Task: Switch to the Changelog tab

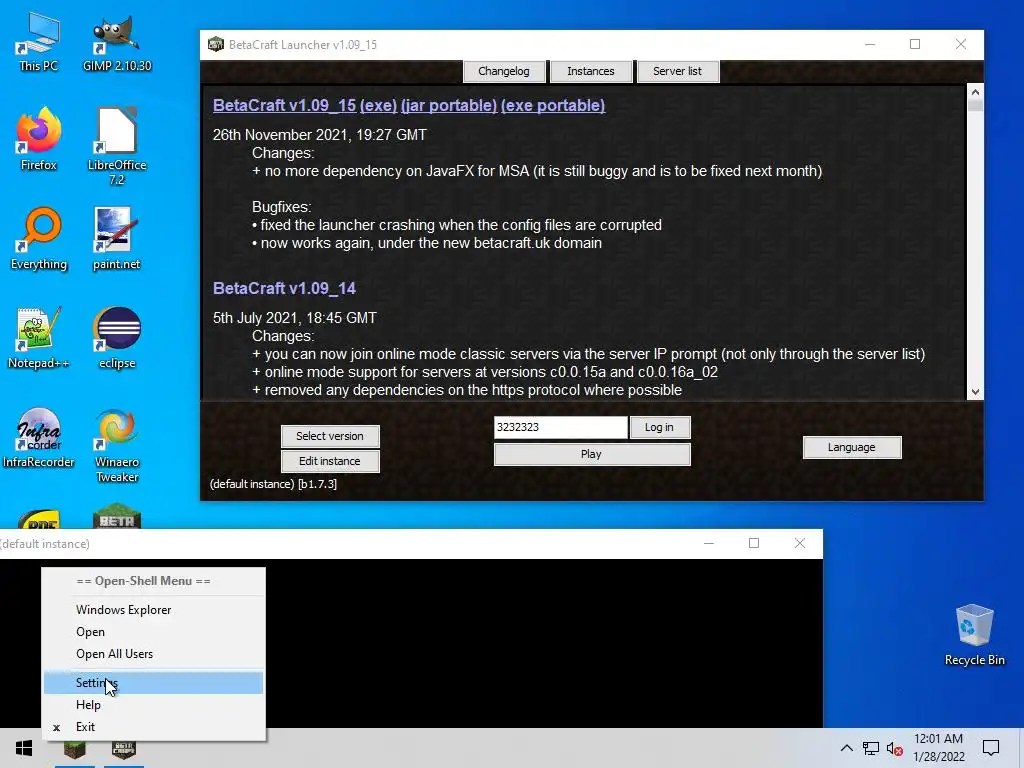Action: [504, 71]
